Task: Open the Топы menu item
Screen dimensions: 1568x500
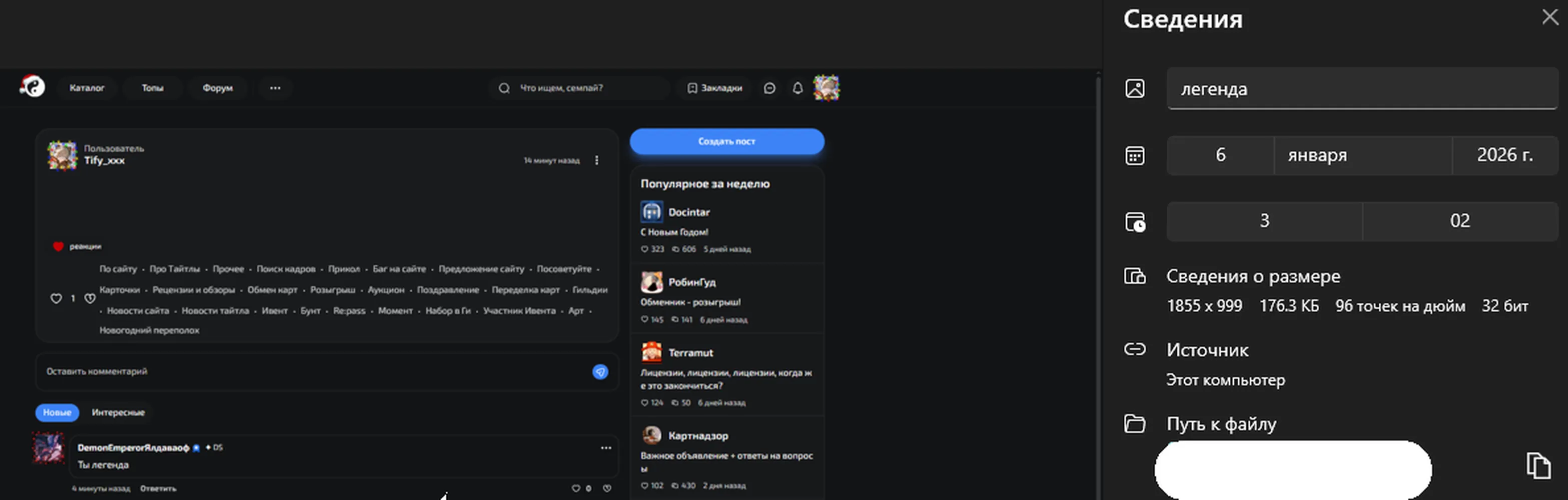Action: click(x=152, y=88)
